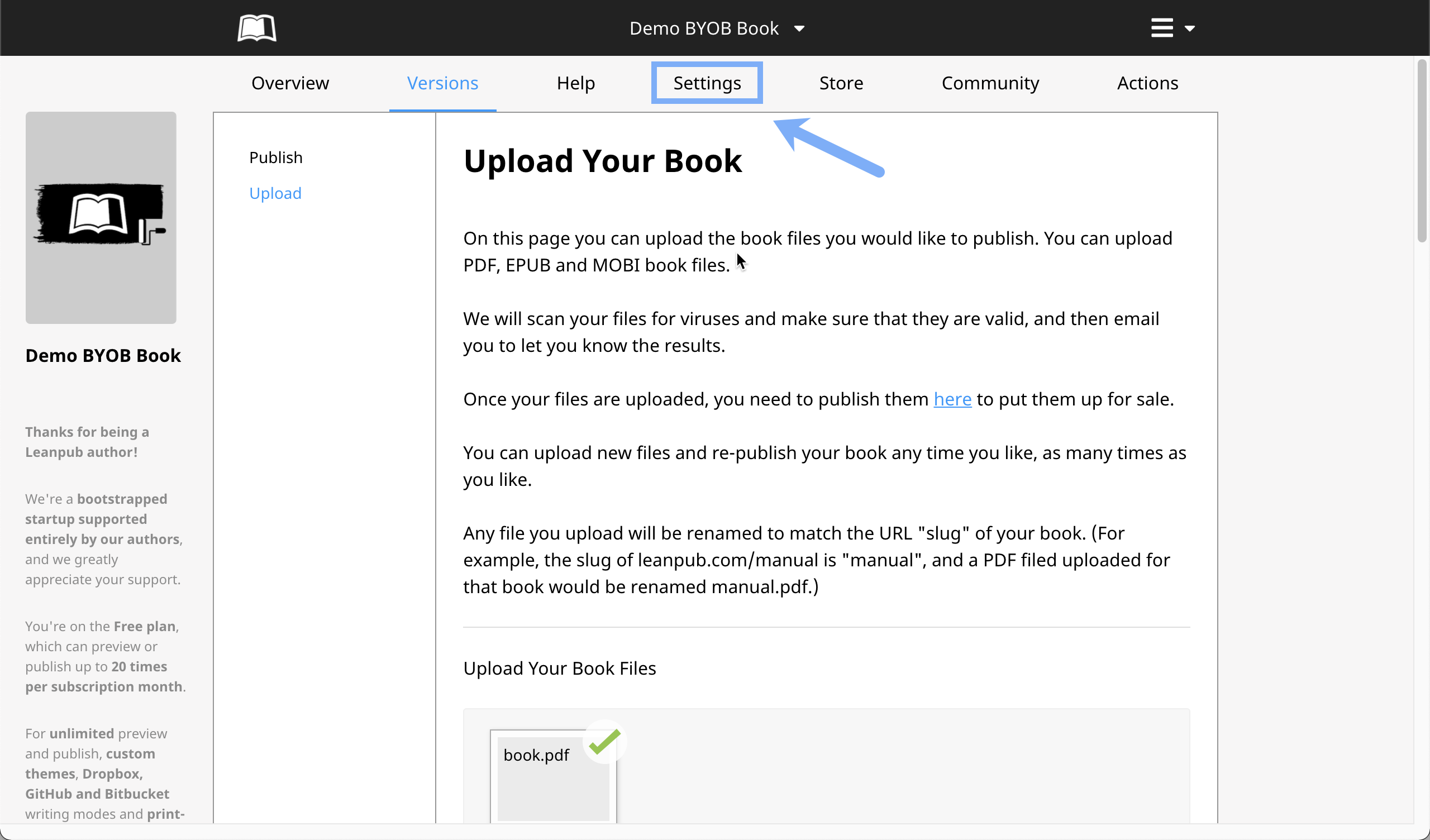This screenshot has height=840, width=1430.
Task: Open the Community tab
Action: pos(990,83)
